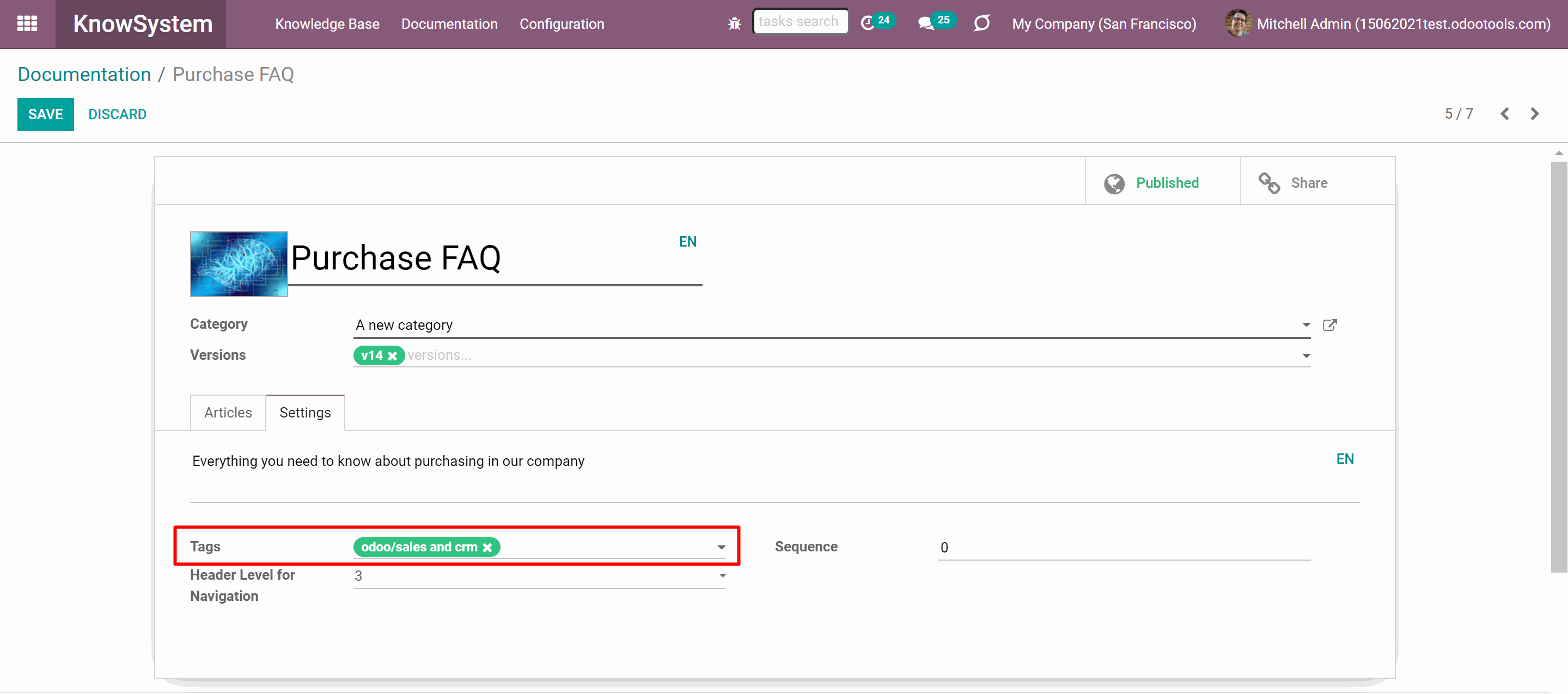This screenshot has width=1568, height=694.
Task: Expand the Category dropdown arrow
Action: (x=1305, y=325)
